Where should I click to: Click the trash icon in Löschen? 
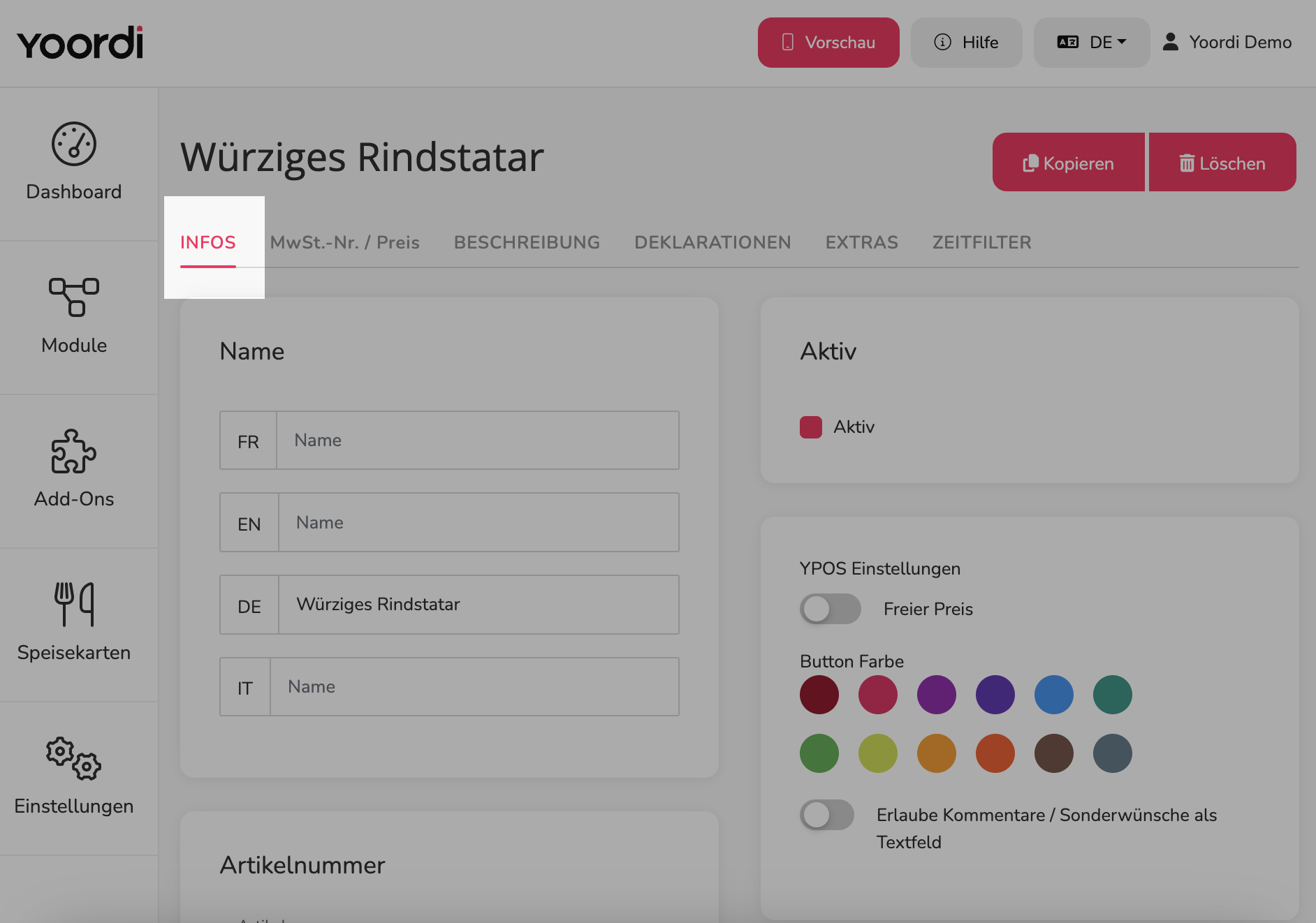[x=1187, y=163]
